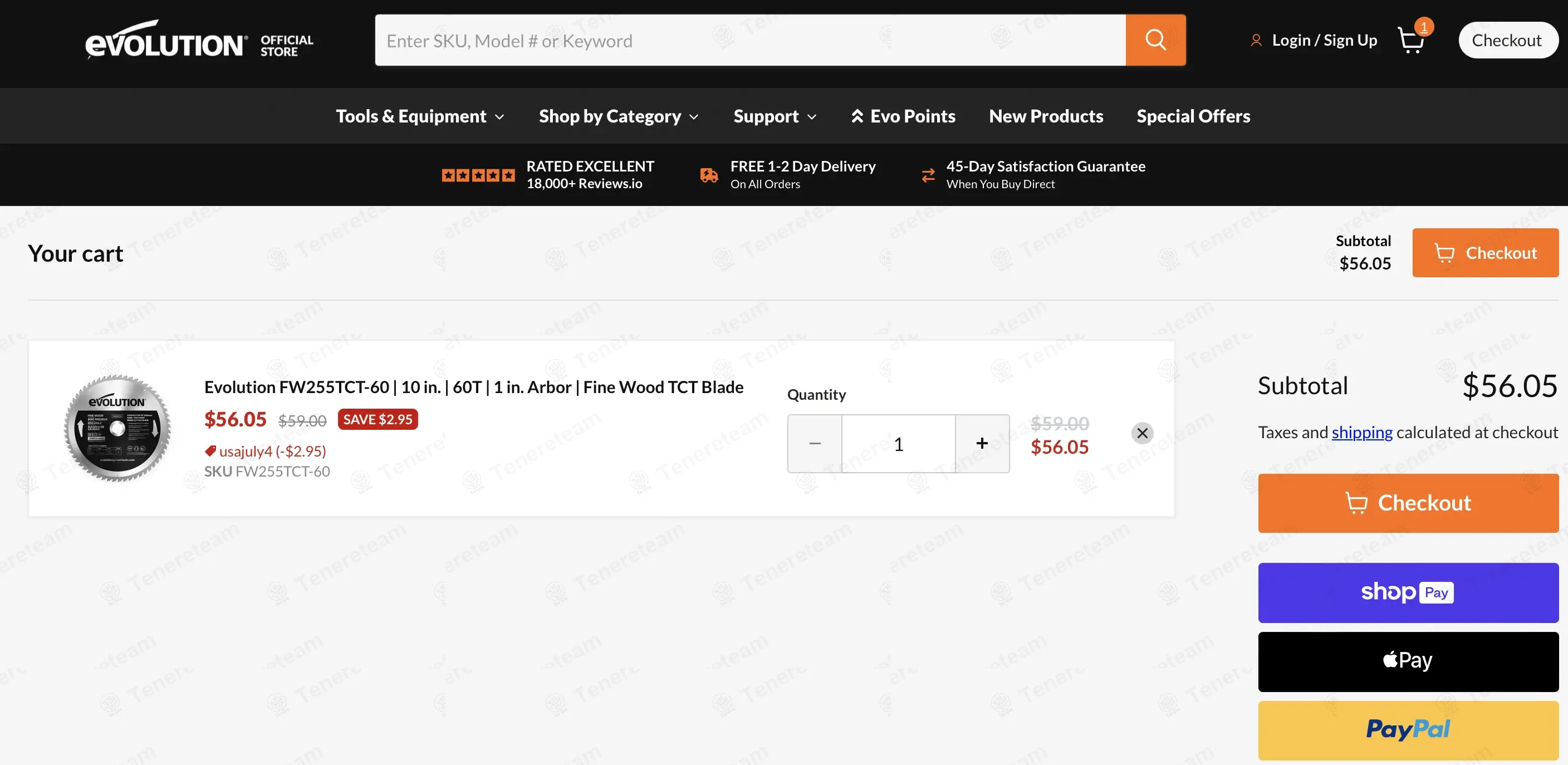Increase quantity with the plus button
The height and width of the screenshot is (765, 1568).
tap(982, 444)
